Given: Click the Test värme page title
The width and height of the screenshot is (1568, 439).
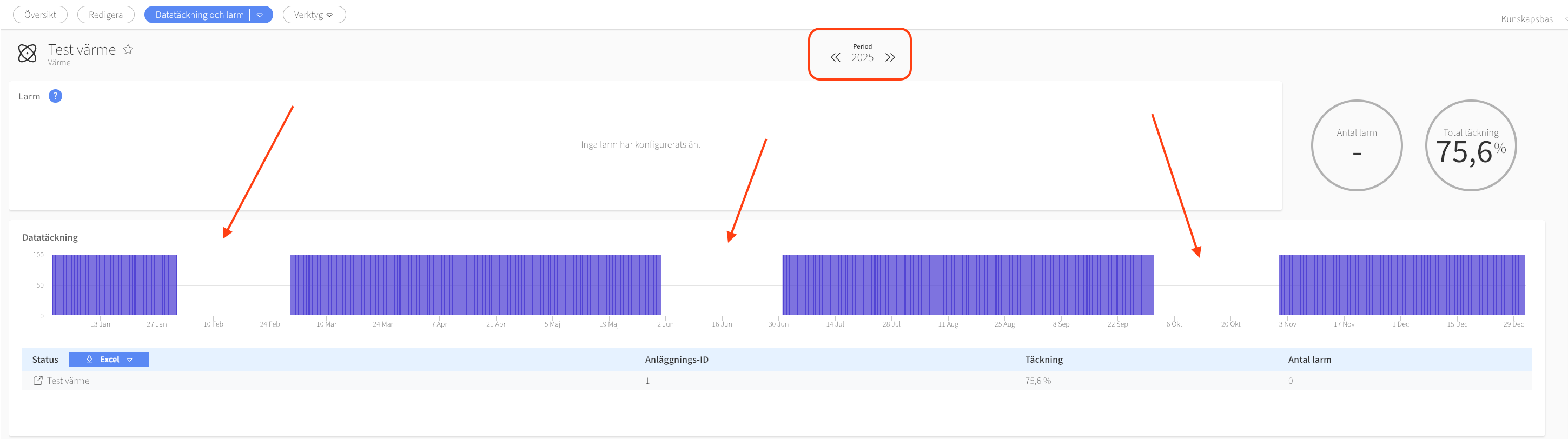Looking at the screenshot, I should pyautogui.click(x=82, y=49).
